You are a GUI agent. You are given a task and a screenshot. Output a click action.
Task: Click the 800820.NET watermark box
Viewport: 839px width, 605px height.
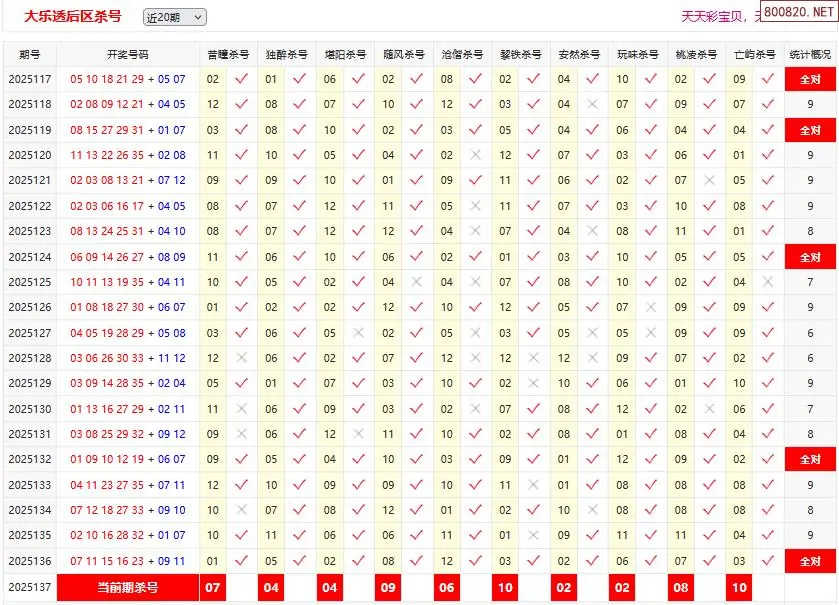[x=798, y=14]
